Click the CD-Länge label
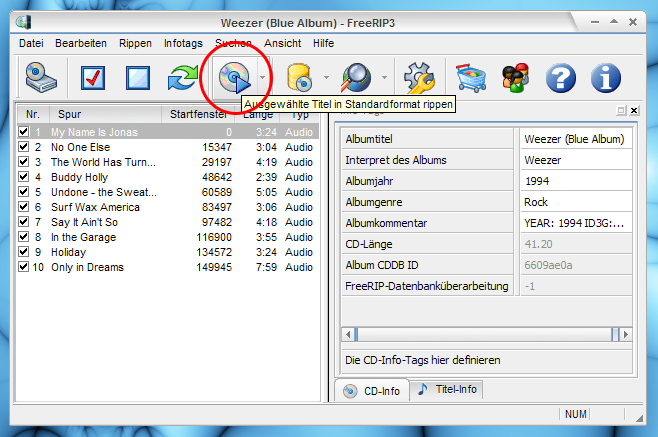 pyautogui.click(x=369, y=244)
